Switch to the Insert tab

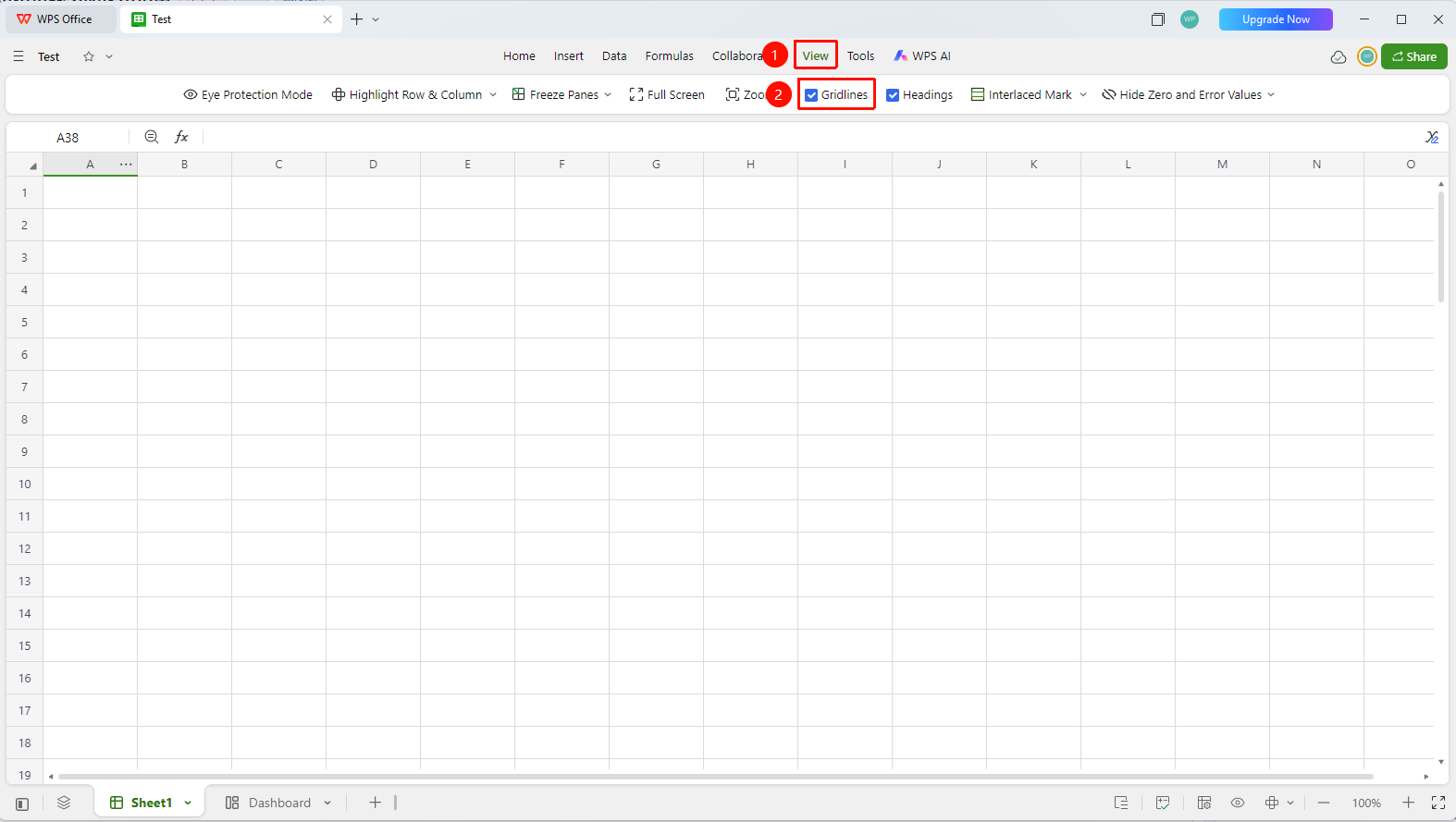(x=569, y=56)
